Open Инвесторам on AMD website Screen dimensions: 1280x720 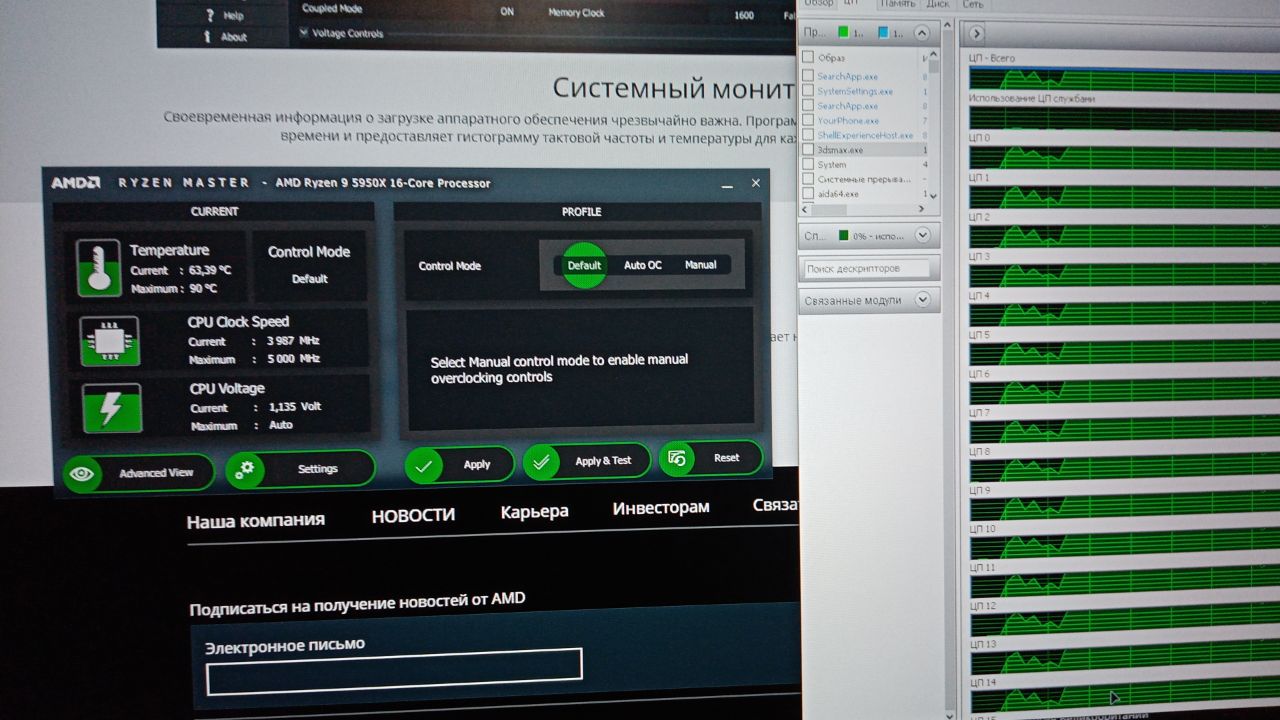coord(661,507)
